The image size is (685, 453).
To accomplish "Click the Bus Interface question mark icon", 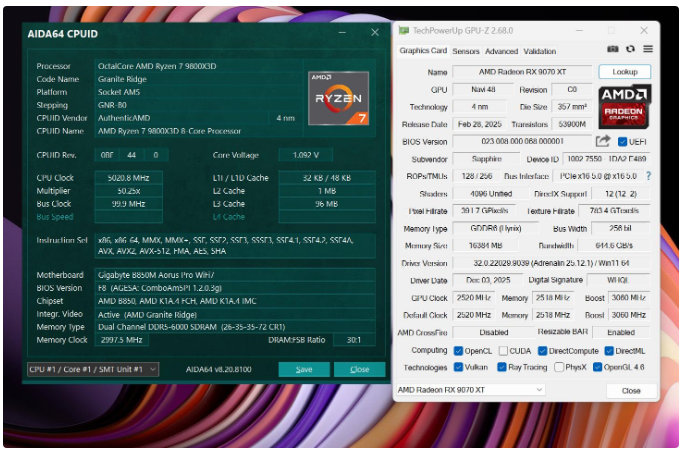I will [648, 176].
